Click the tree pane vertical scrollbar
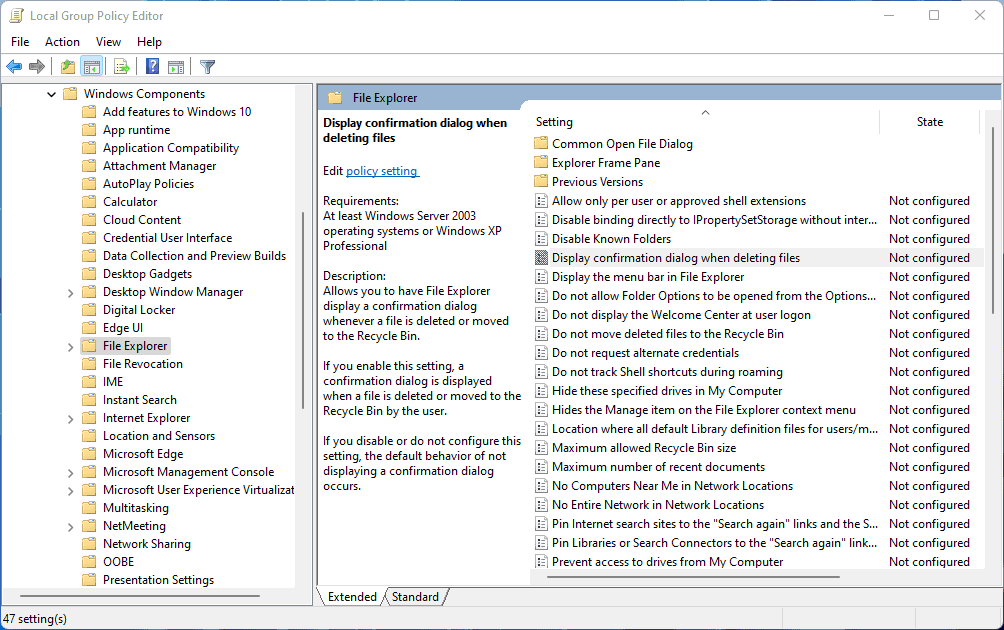1004x630 pixels. (303, 310)
